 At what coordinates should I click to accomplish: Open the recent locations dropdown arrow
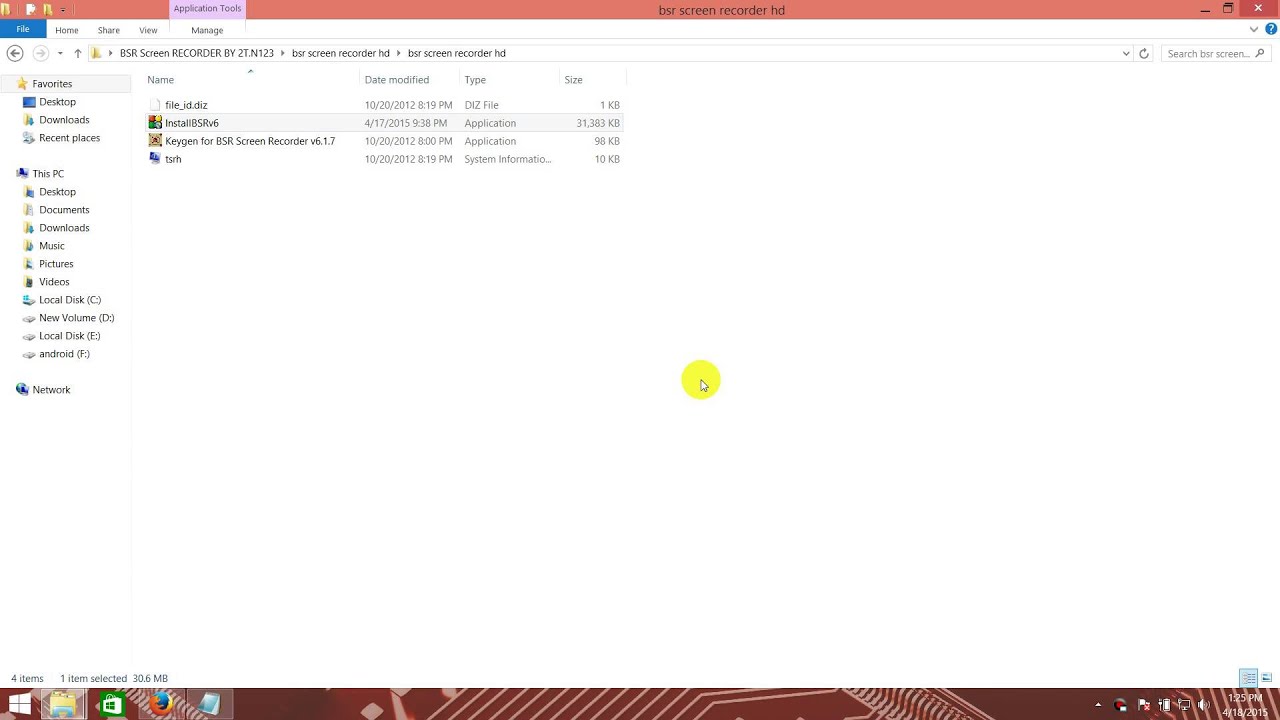[x=60, y=53]
